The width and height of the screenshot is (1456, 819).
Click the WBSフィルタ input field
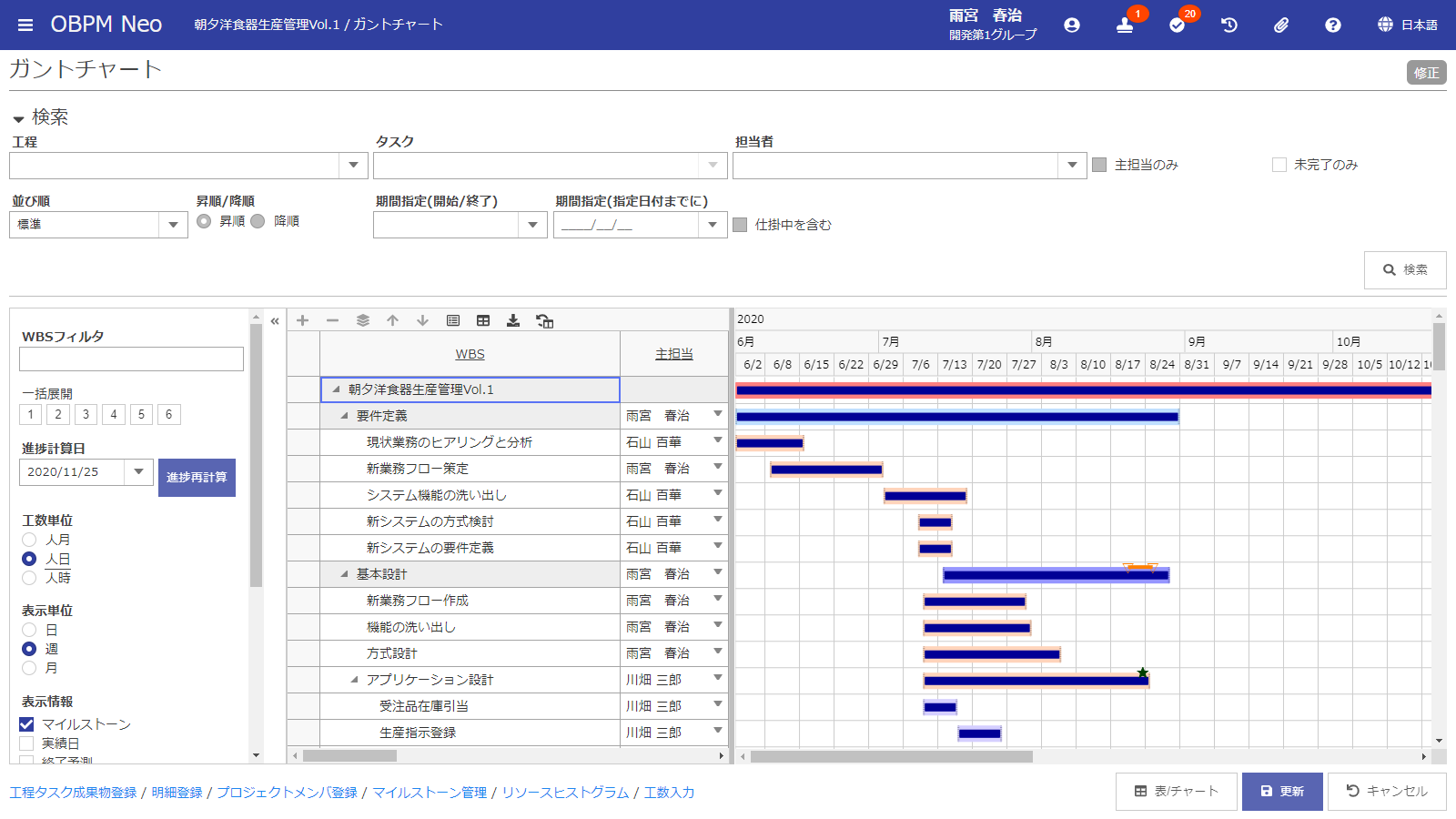point(131,359)
